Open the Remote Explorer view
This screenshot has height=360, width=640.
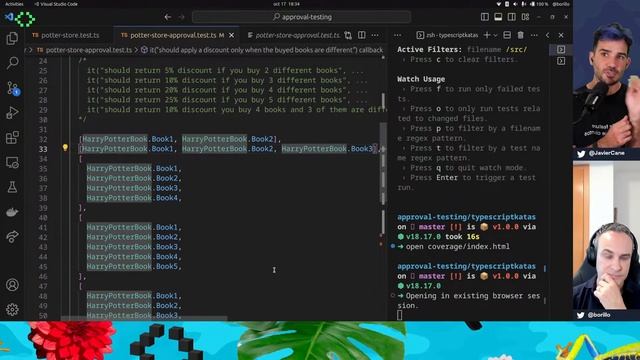(x=12, y=162)
